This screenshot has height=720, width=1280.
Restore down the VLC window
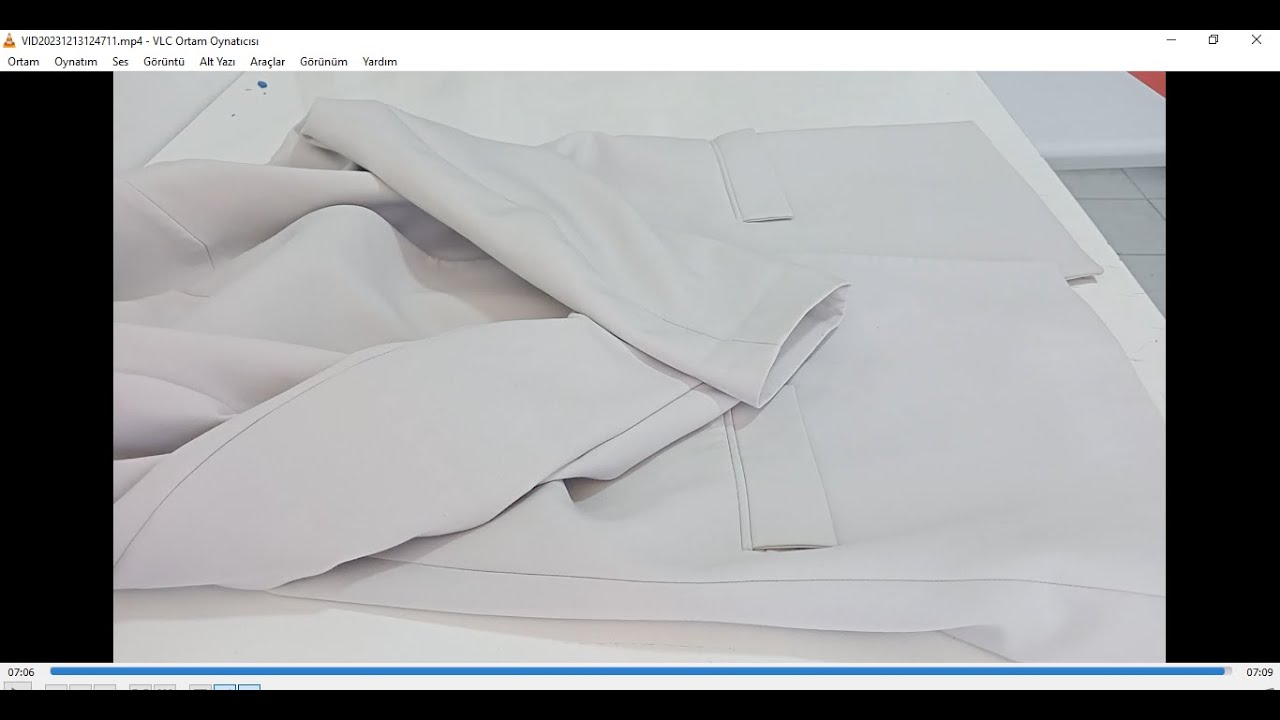click(1213, 40)
